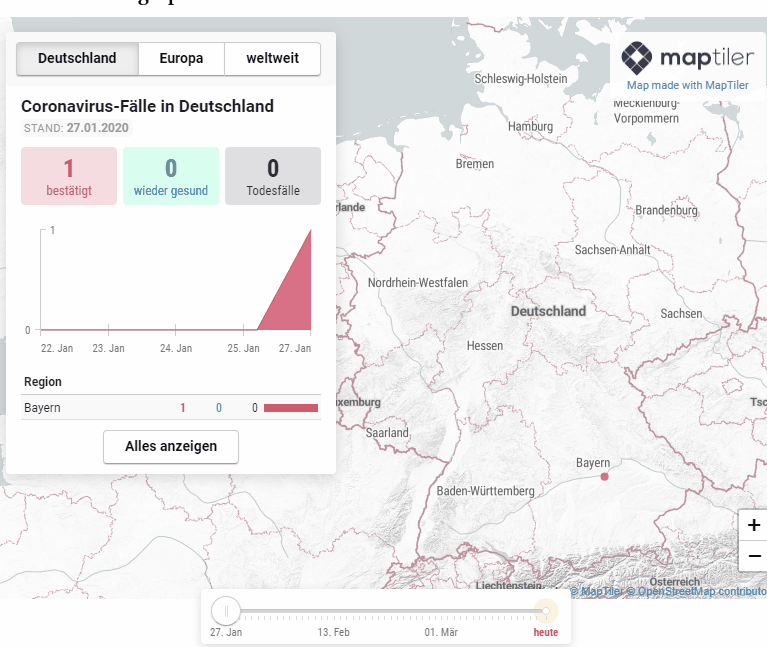Click the Saarland map label
The width and height of the screenshot is (767, 647).
(387, 433)
